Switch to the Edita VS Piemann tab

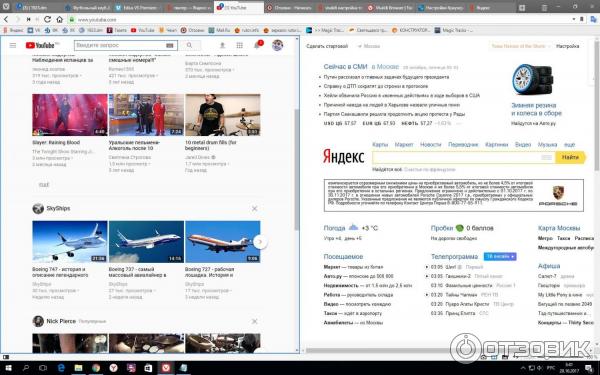138,7
